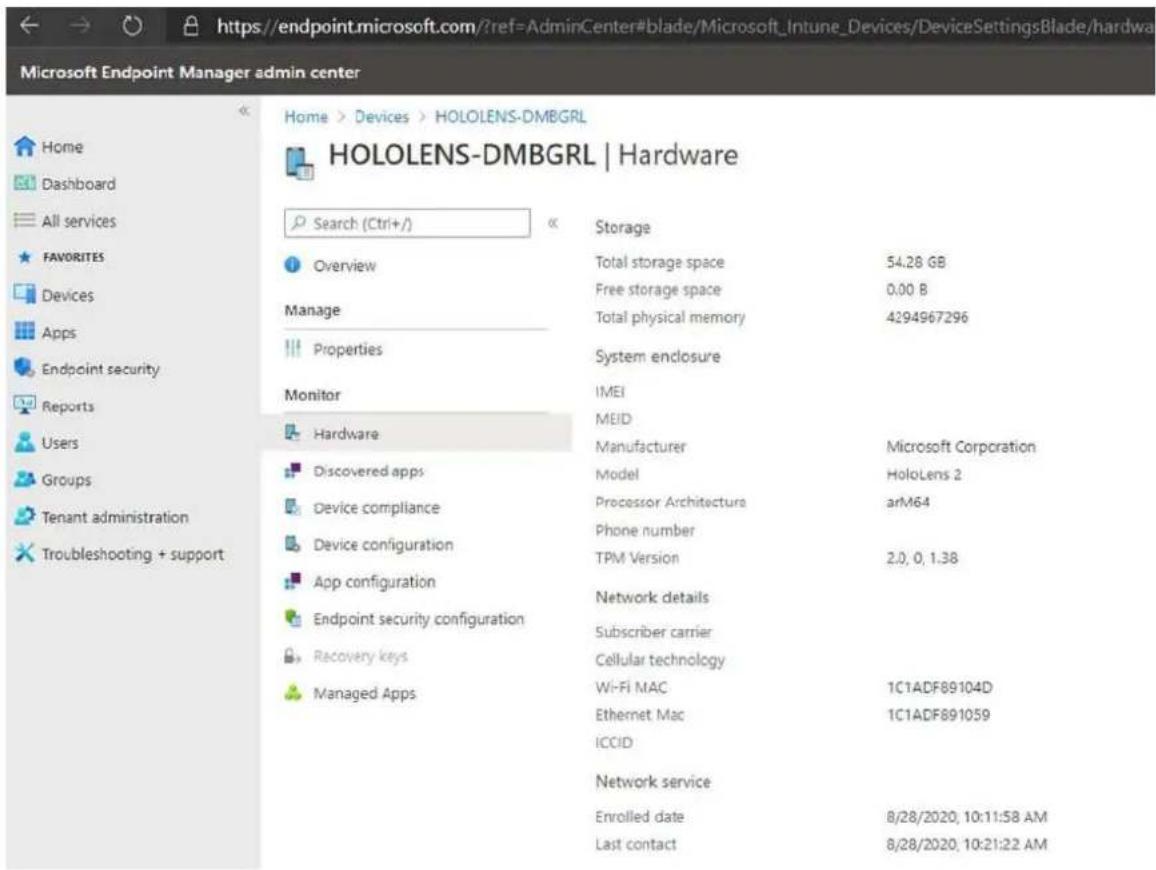Click the Troubleshooting + support wrench icon
This screenshot has height=870, width=1156.
(x=24, y=552)
